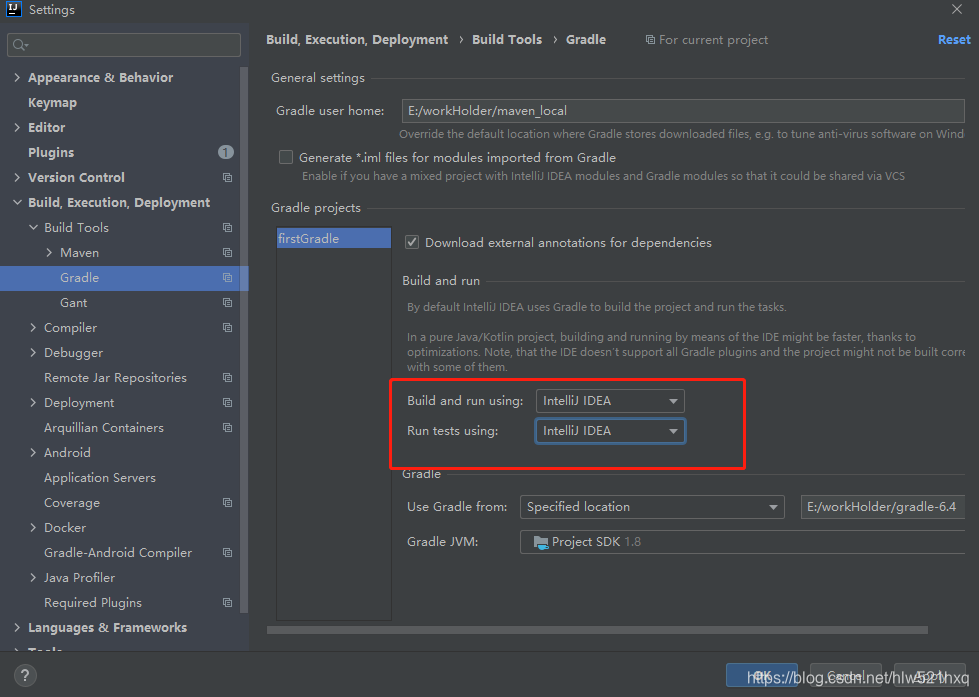Click project-level icon beside Version Control
The image size is (979, 697).
point(227,177)
